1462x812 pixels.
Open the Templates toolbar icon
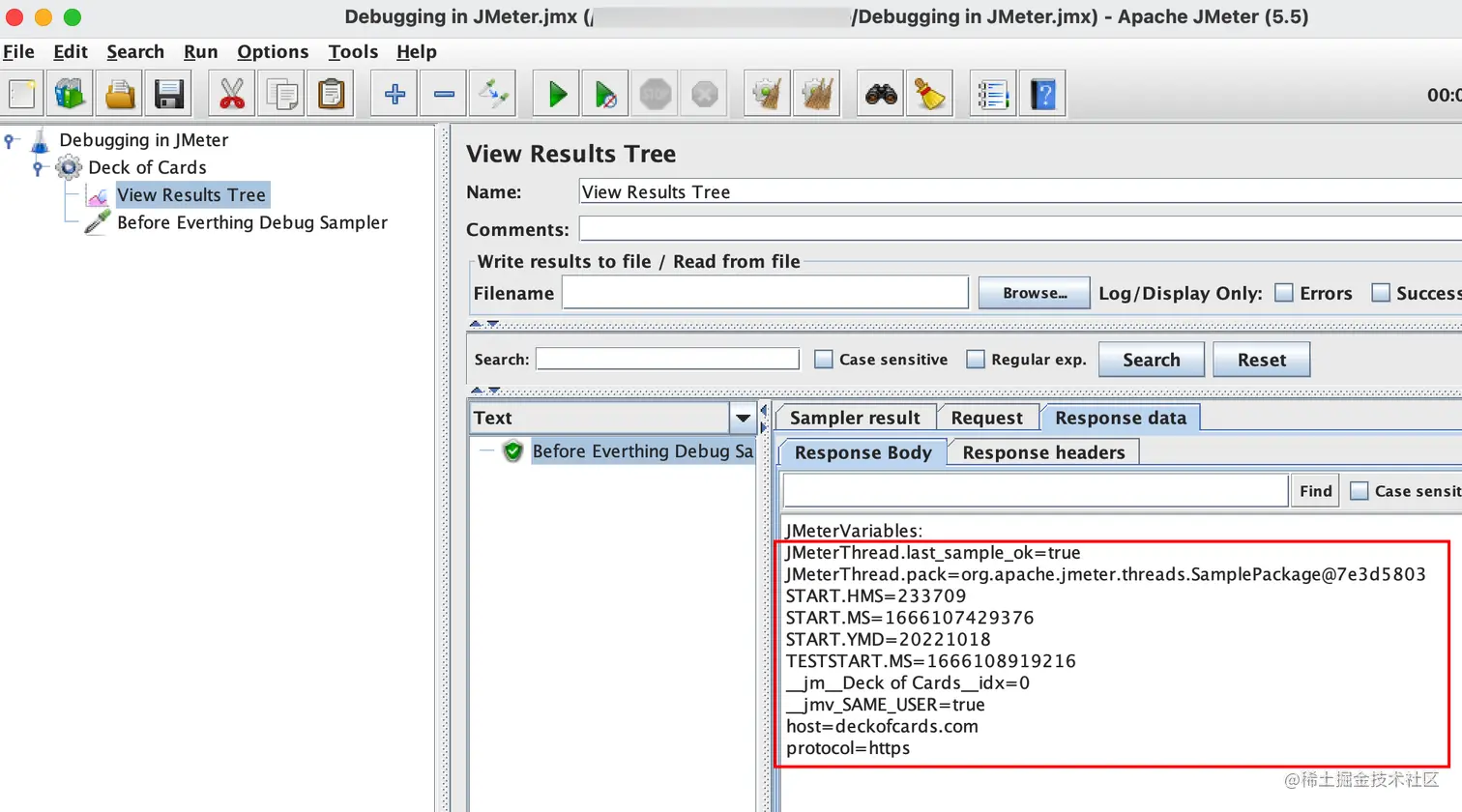[x=71, y=94]
